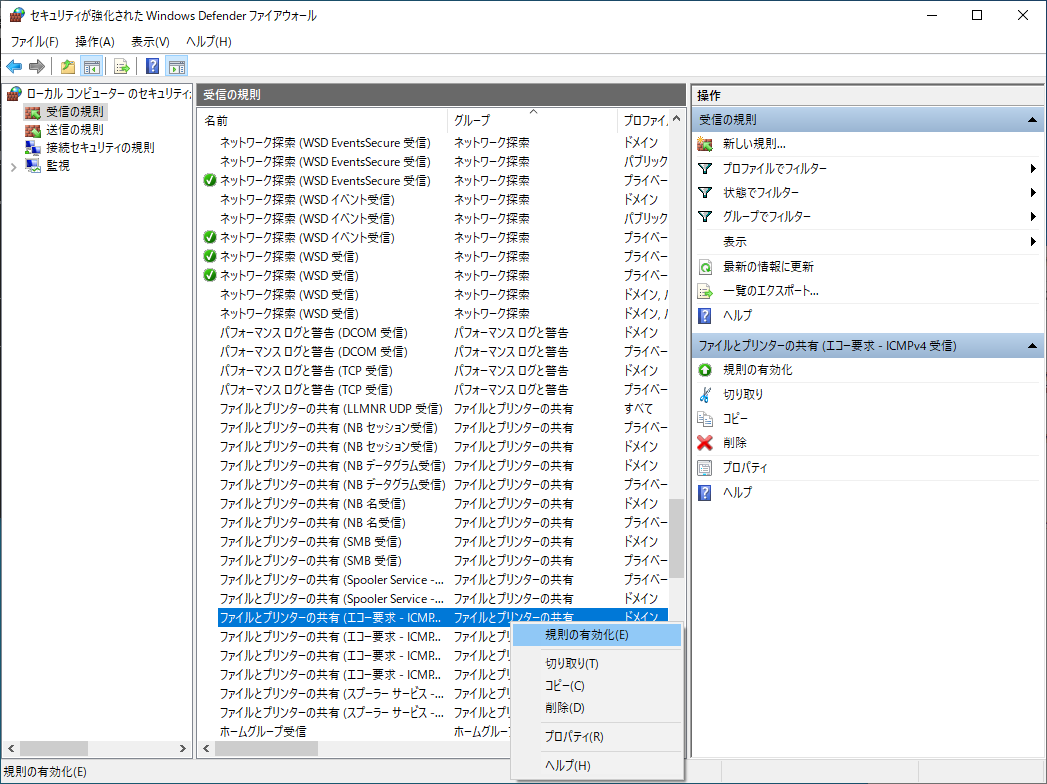
Task: Open the ヘルプ(H) menu in the menu bar
Action: click(x=209, y=41)
